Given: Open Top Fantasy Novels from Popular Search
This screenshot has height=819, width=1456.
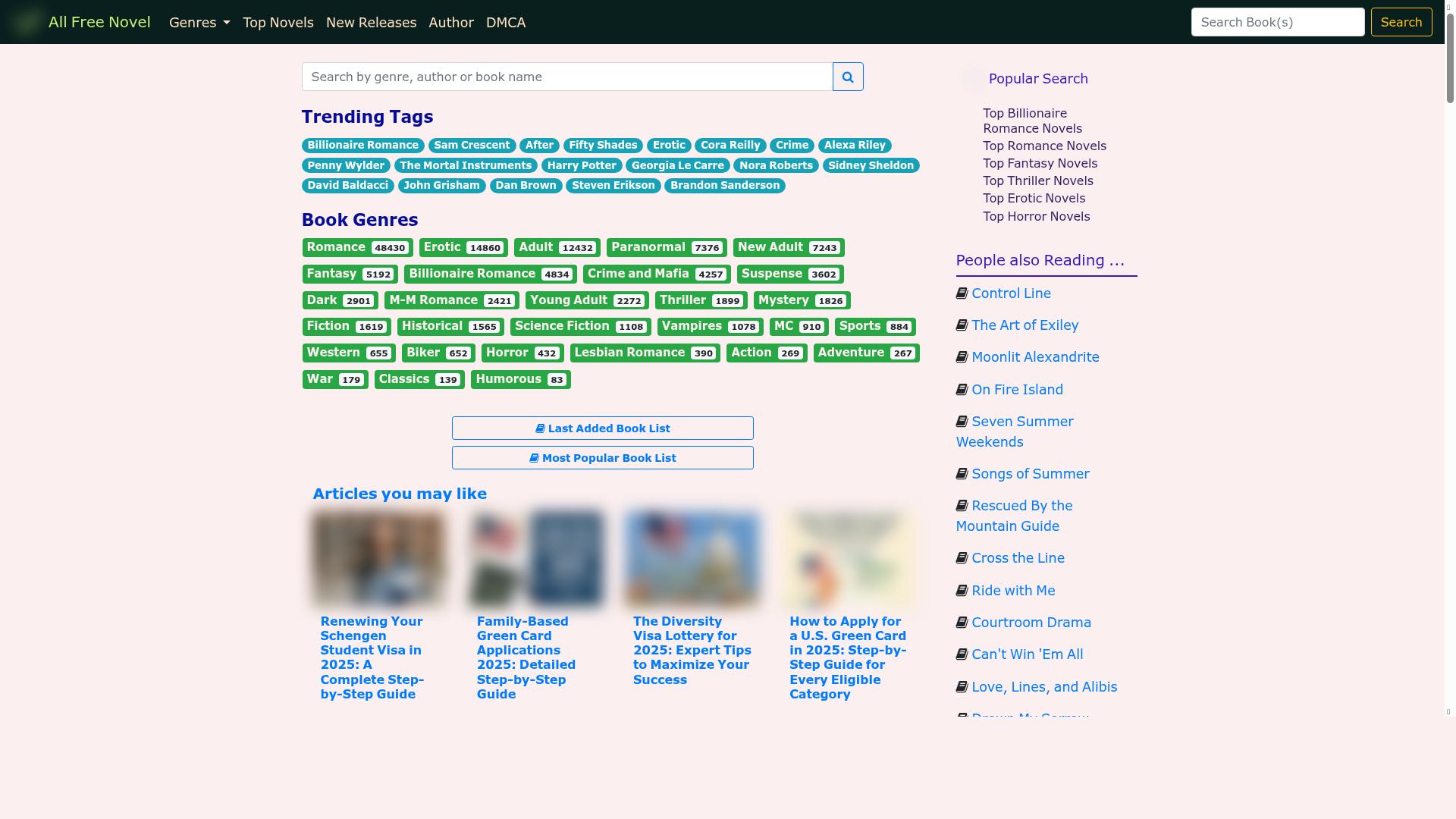Looking at the screenshot, I should [x=1040, y=163].
